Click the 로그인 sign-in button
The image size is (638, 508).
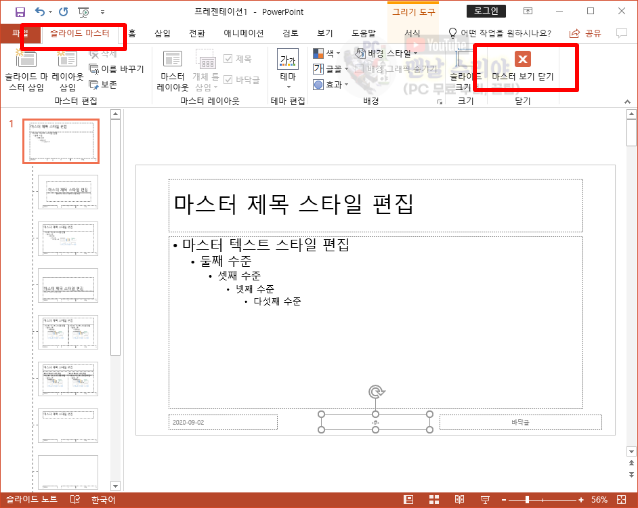(486, 11)
